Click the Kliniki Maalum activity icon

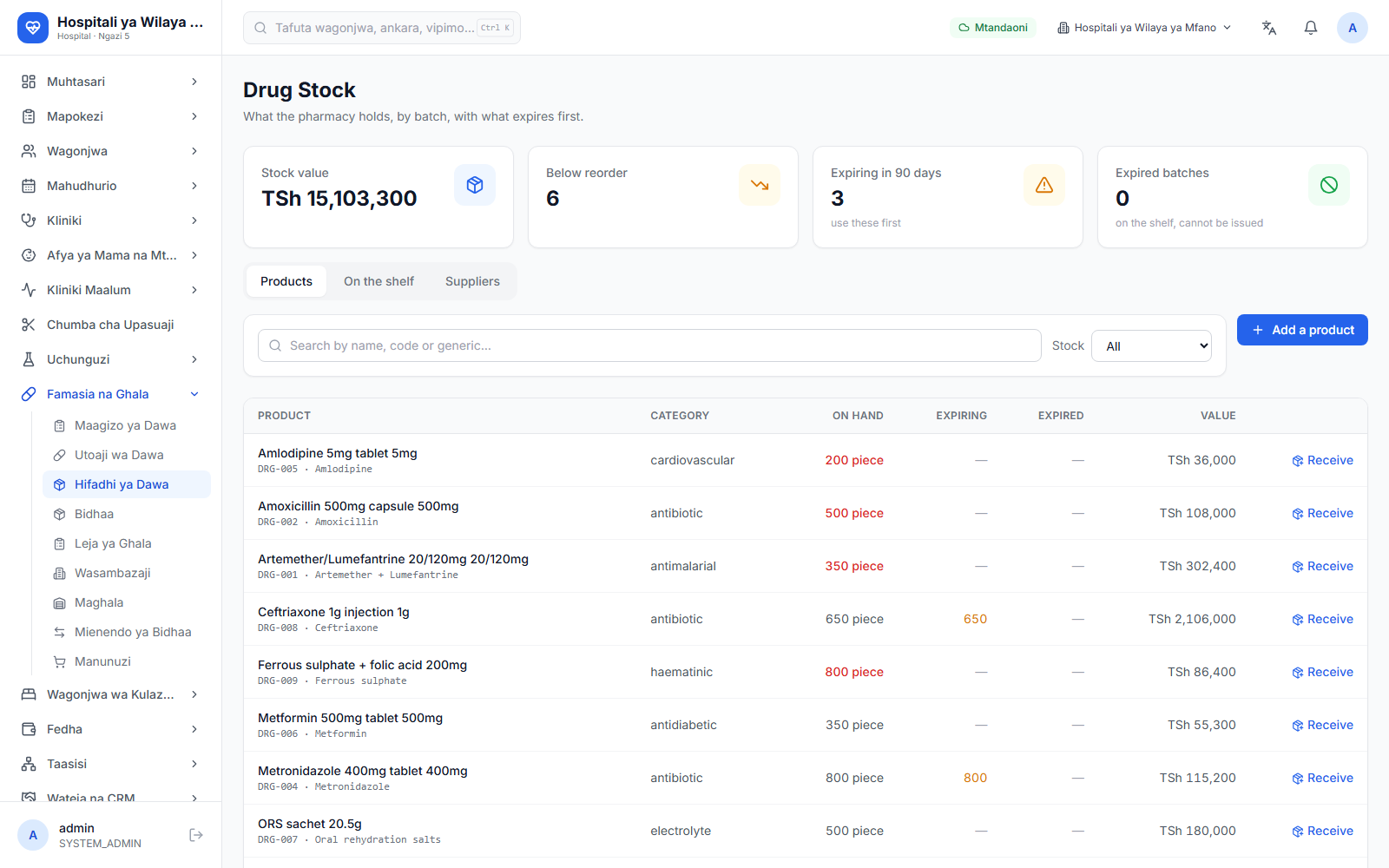29,290
